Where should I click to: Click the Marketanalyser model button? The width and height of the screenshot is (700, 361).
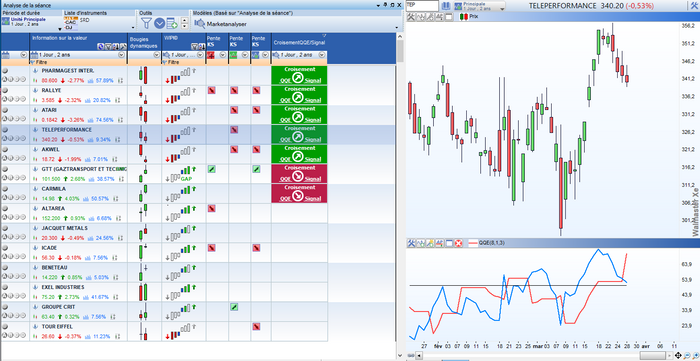pos(221,24)
